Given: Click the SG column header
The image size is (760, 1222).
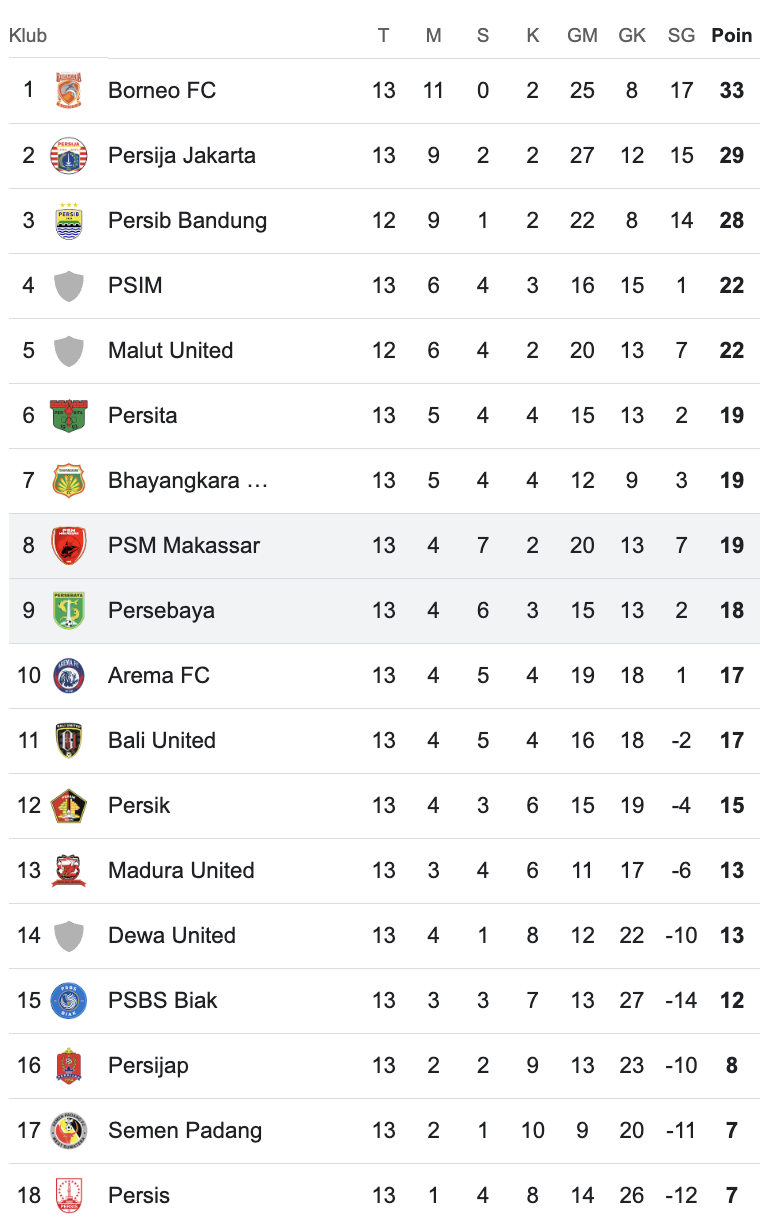Looking at the screenshot, I should click(681, 35).
